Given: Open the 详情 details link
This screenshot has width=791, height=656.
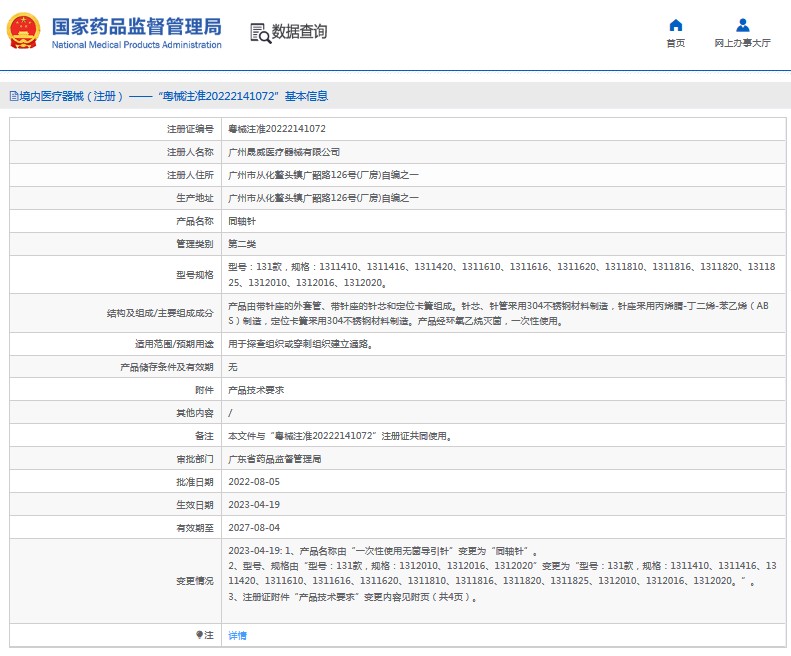Looking at the screenshot, I should 237,635.
